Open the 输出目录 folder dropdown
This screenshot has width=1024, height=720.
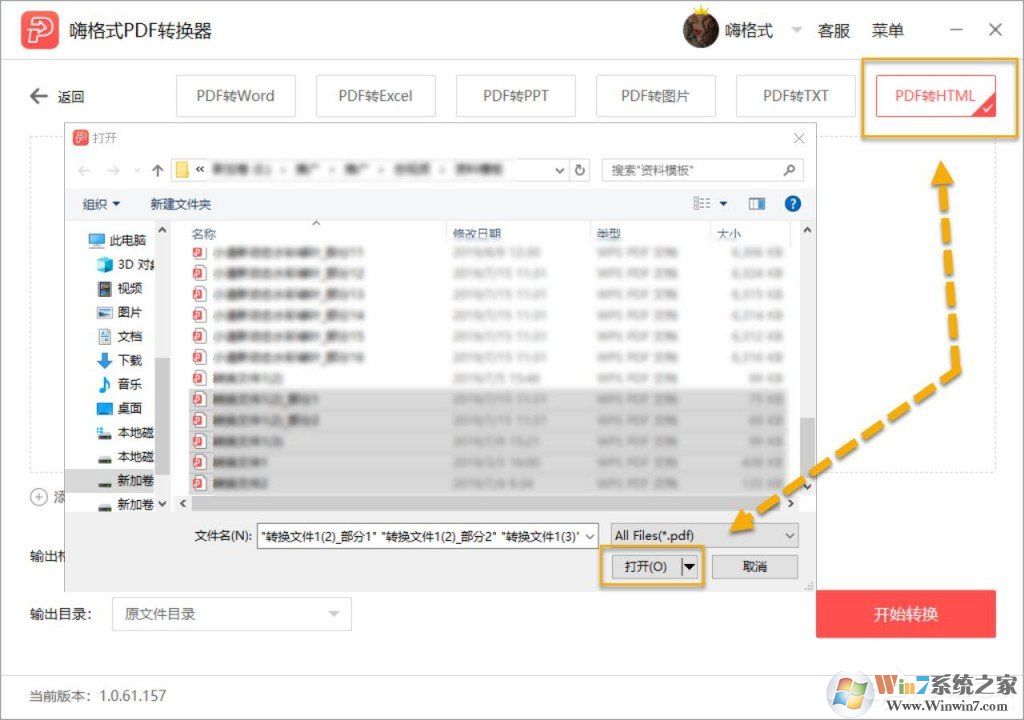point(230,614)
